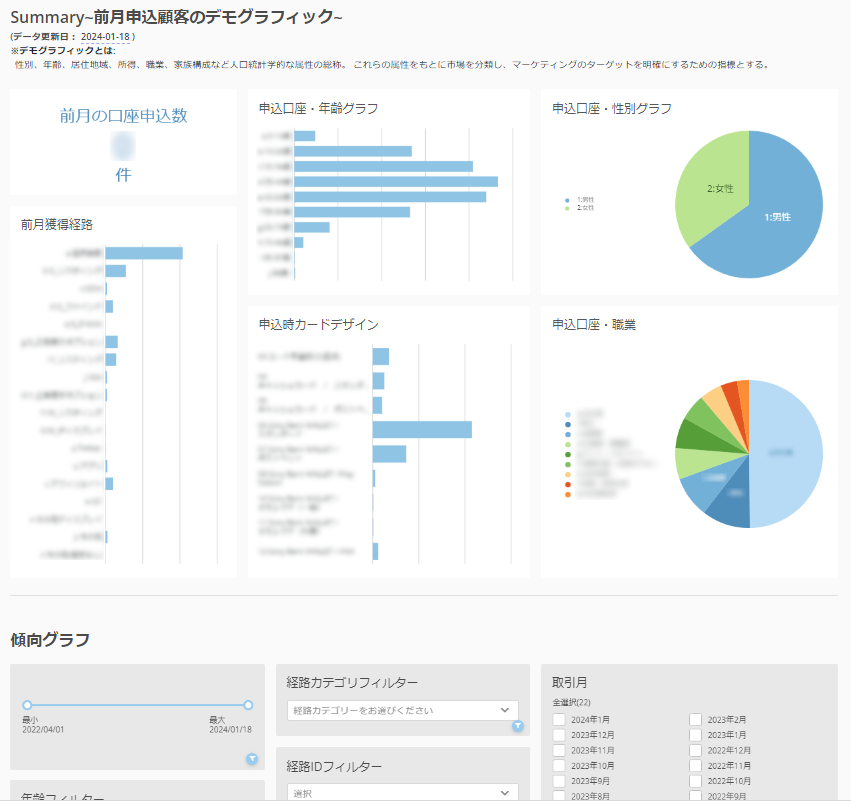The width and height of the screenshot is (851, 801).
Task: Click the 傾向グラフ section heading
Action: click(50, 639)
